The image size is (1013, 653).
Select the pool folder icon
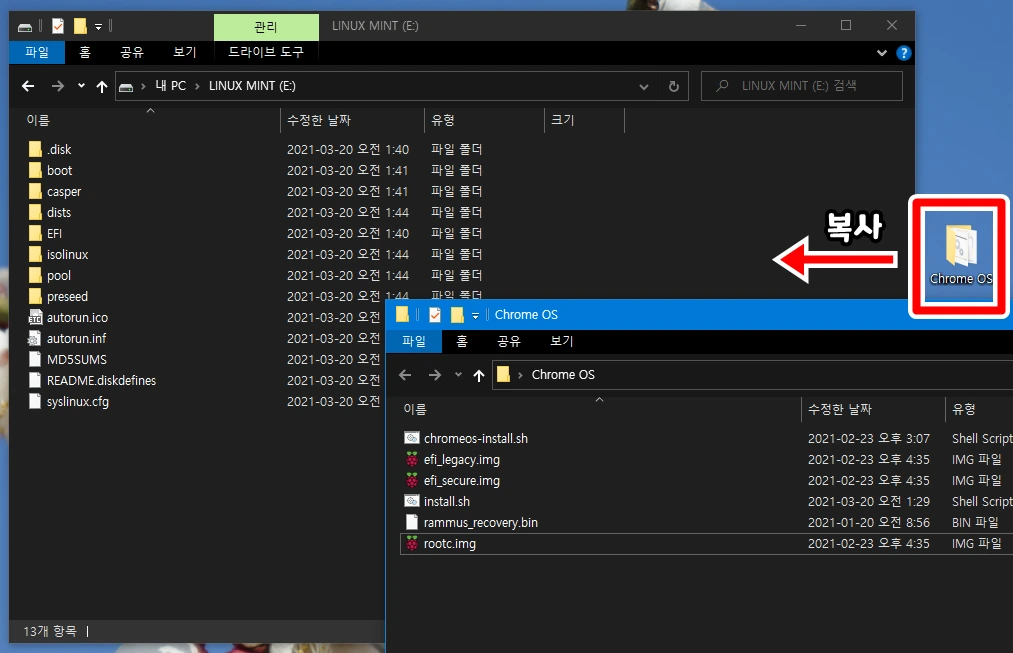pyautogui.click(x=36, y=275)
